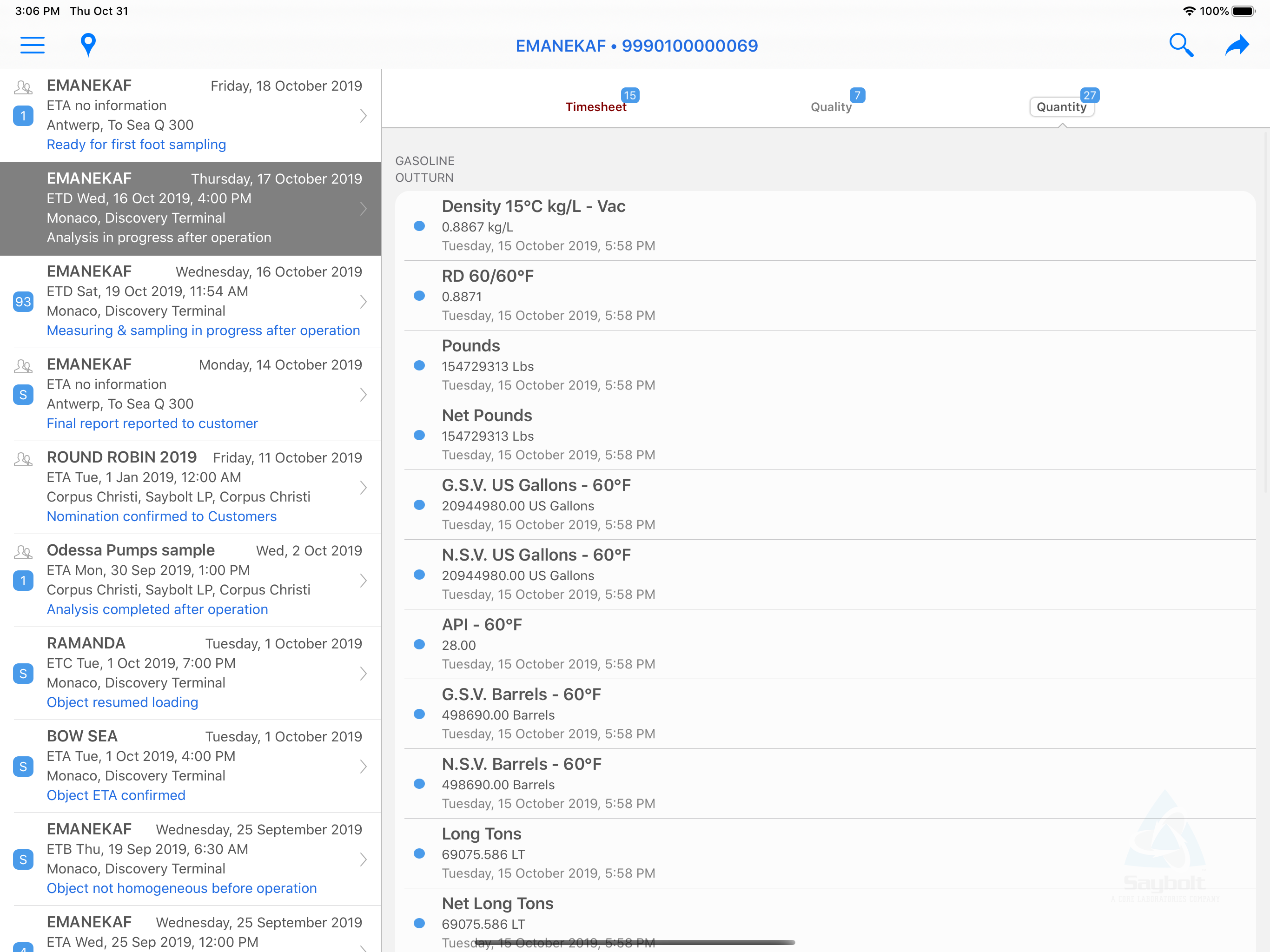This screenshot has height=952, width=1270.
Task: Expand the Friday 18 October EMANEKAF chevron
Action: coord(364,115)
